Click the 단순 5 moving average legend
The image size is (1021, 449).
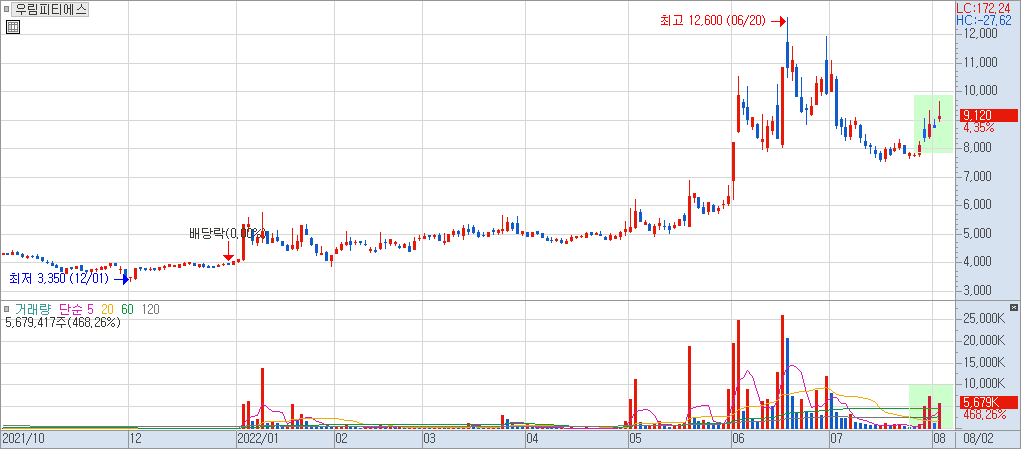coord(76,310)
